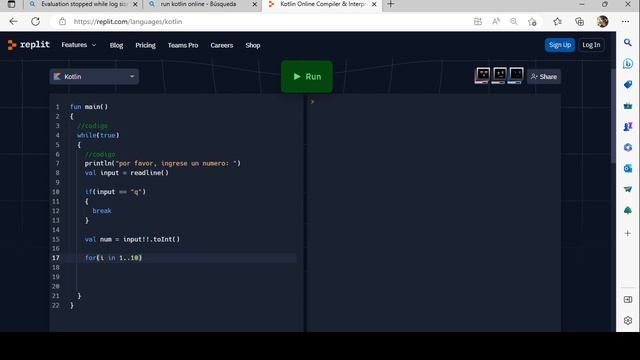Screen dimensions: 640x360
Task: Open sidebar search
Action: tap(628, 42)
